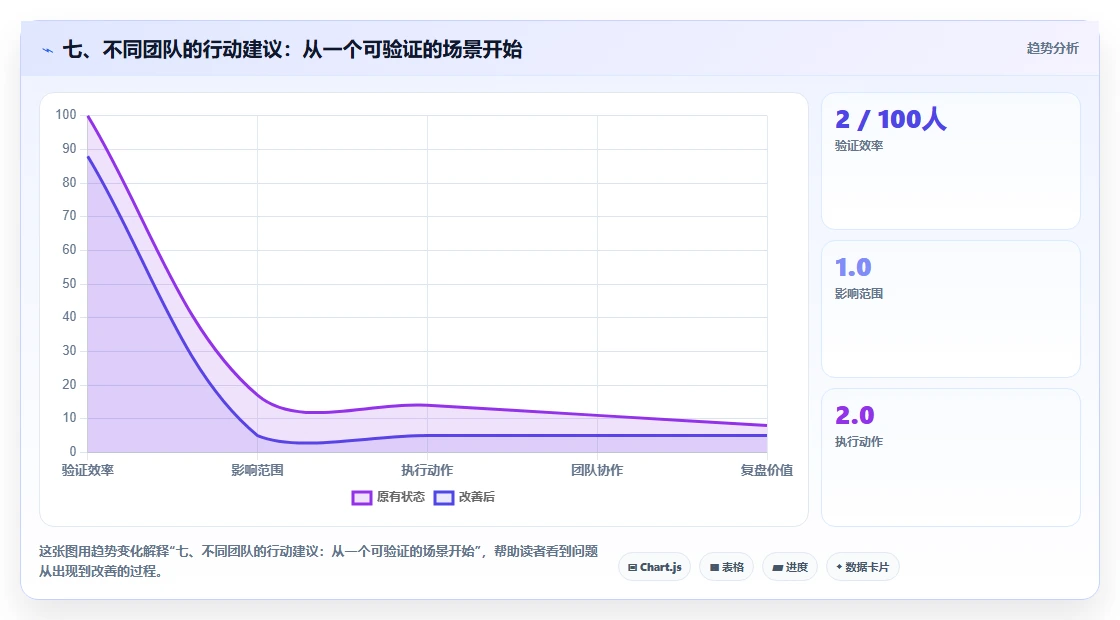Click the square icon in the 表格 pill
Image resolution: width=1120 pixels, height=620 pixels.
[x=714, y=568]
